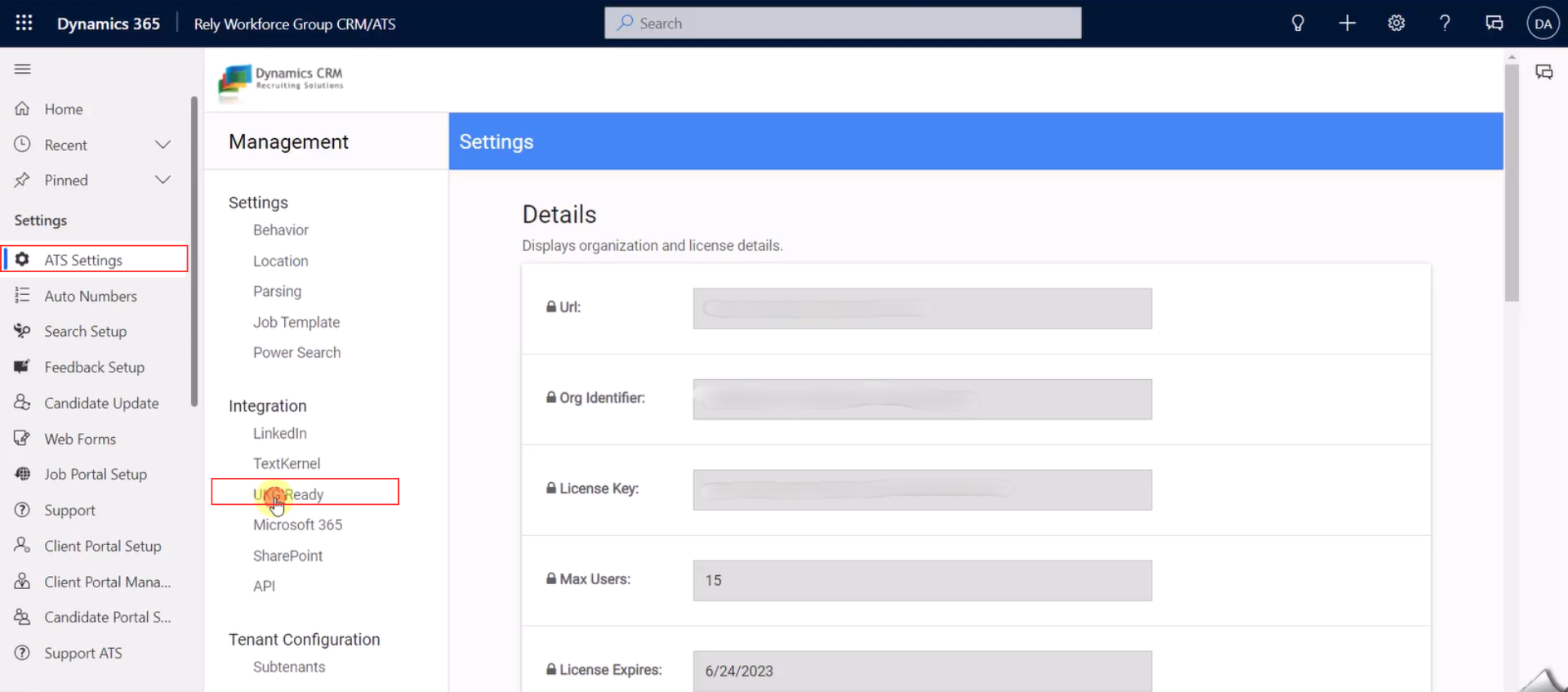Screen dimensions: 1568x692
Task: Click the Search box in top bar
Action: click(843, 23)
